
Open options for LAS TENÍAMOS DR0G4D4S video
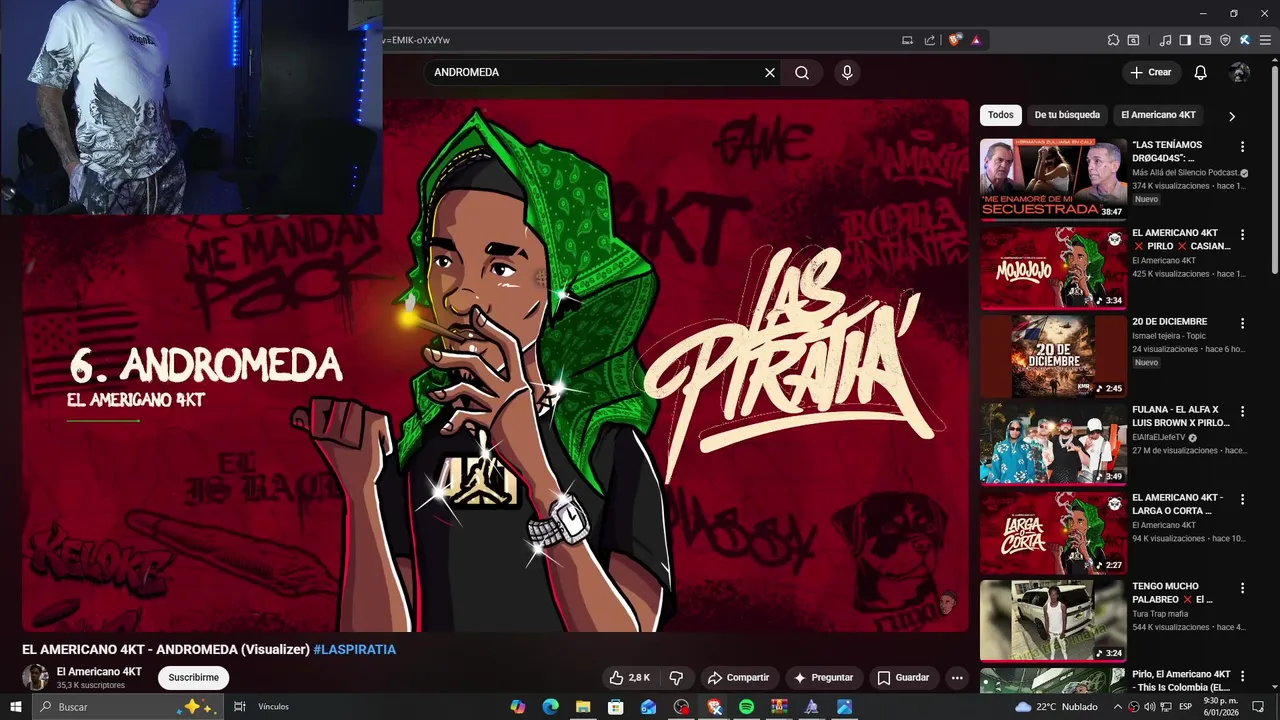click(x=1243, y=146)
